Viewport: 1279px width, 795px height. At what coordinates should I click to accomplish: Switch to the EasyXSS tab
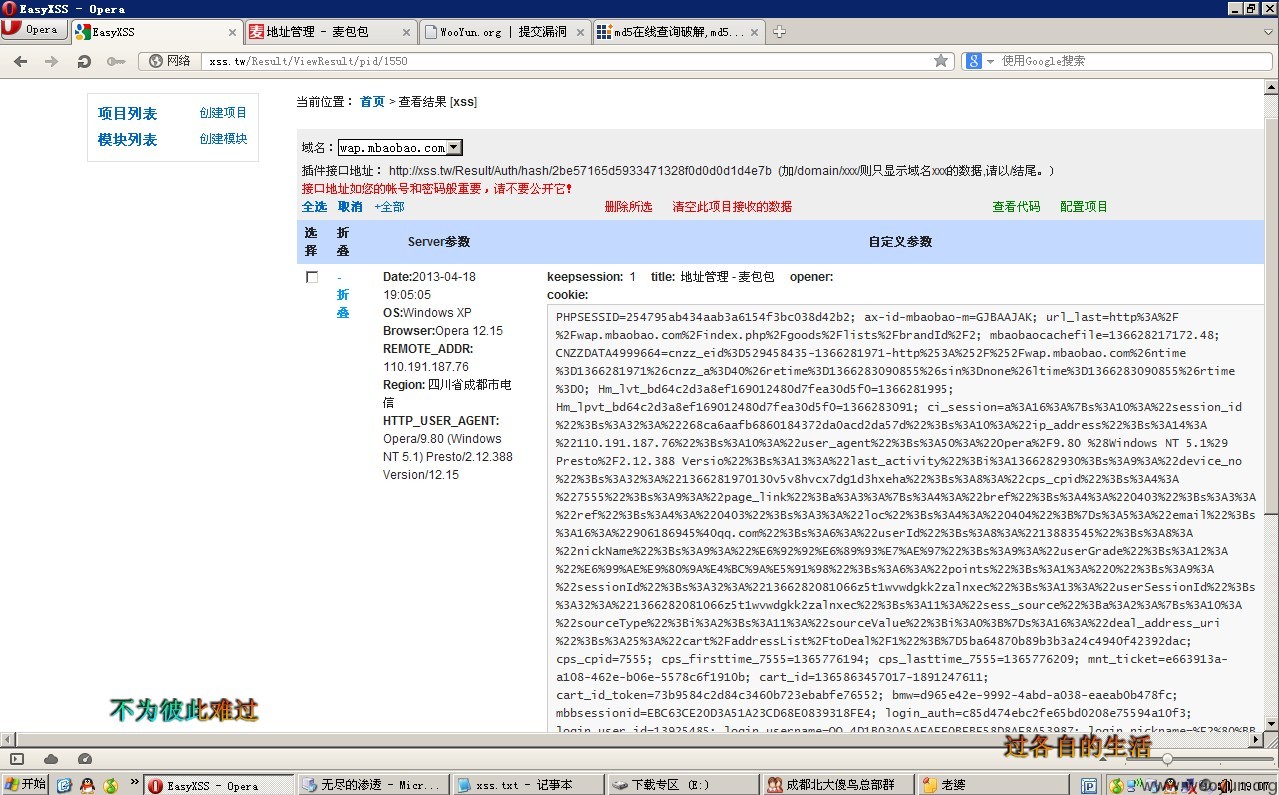pos(155,31)
